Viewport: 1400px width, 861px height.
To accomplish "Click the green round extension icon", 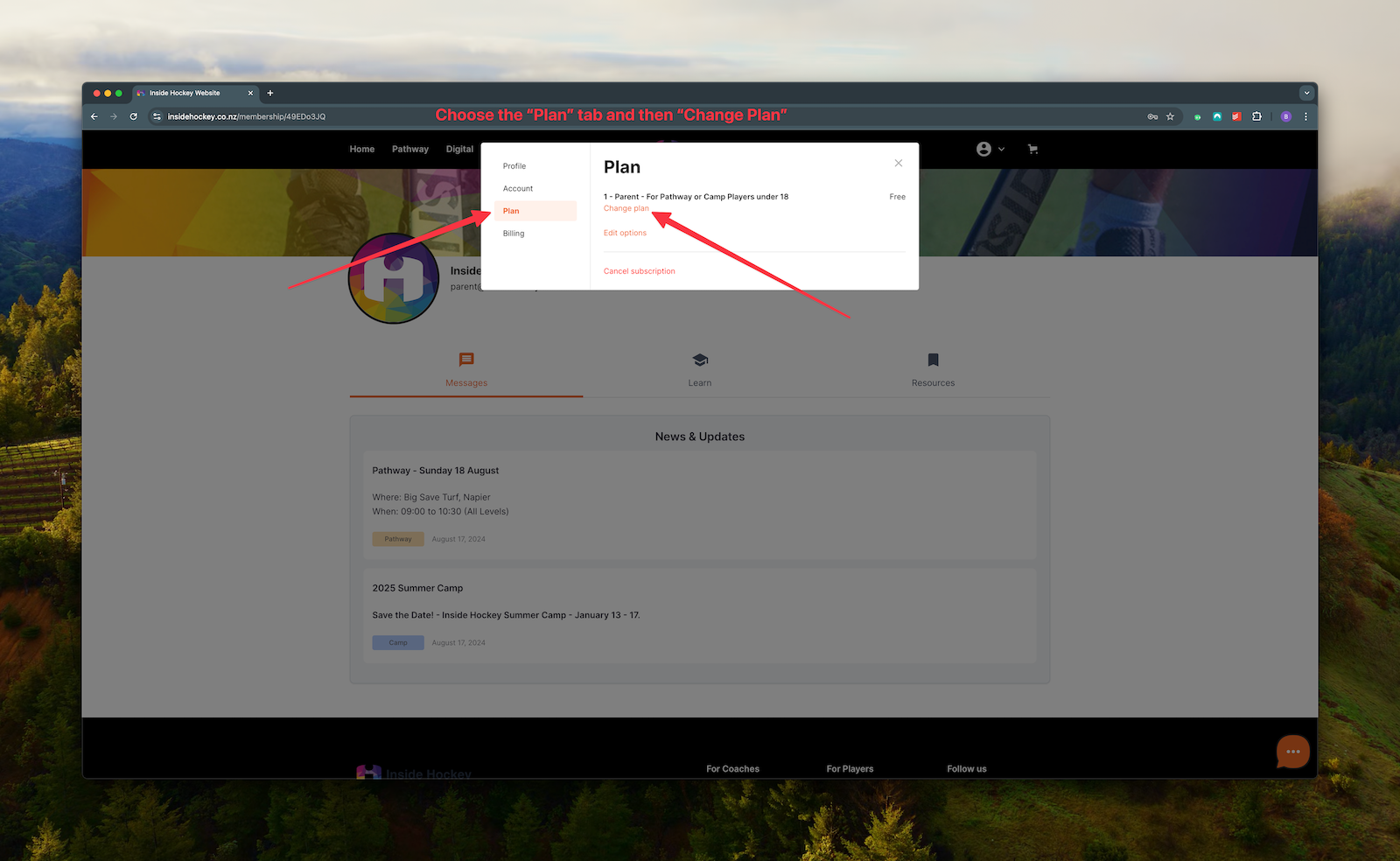I will click(1198, 116).
